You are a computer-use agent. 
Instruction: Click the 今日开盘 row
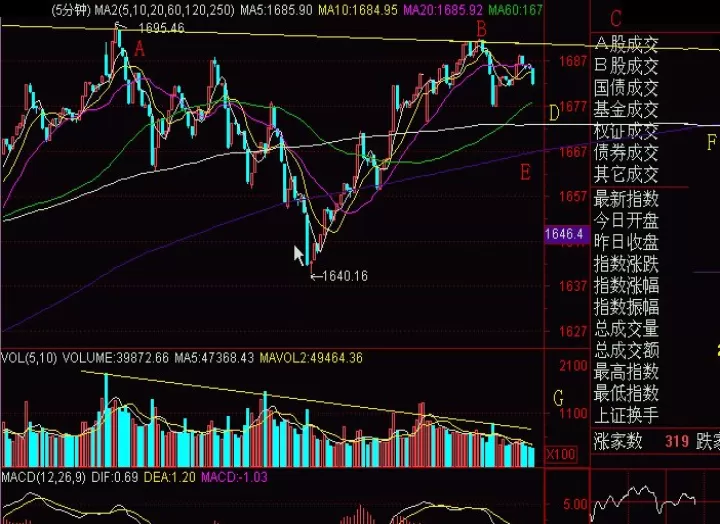[626, 221]
